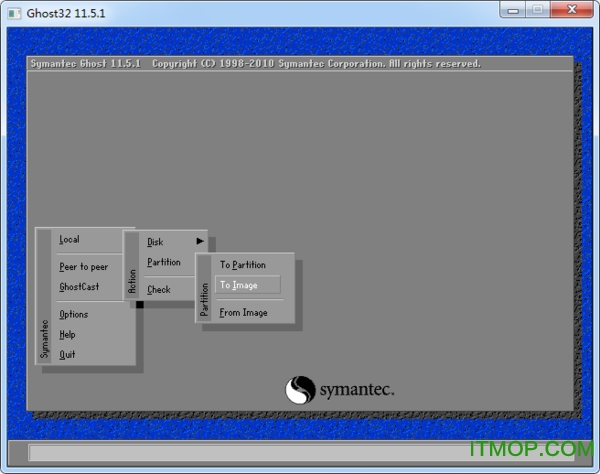The height and width of the screenshot is (474, 600).
Task: Click the Symantec yin-yang logo
Action: pos(301,389)
